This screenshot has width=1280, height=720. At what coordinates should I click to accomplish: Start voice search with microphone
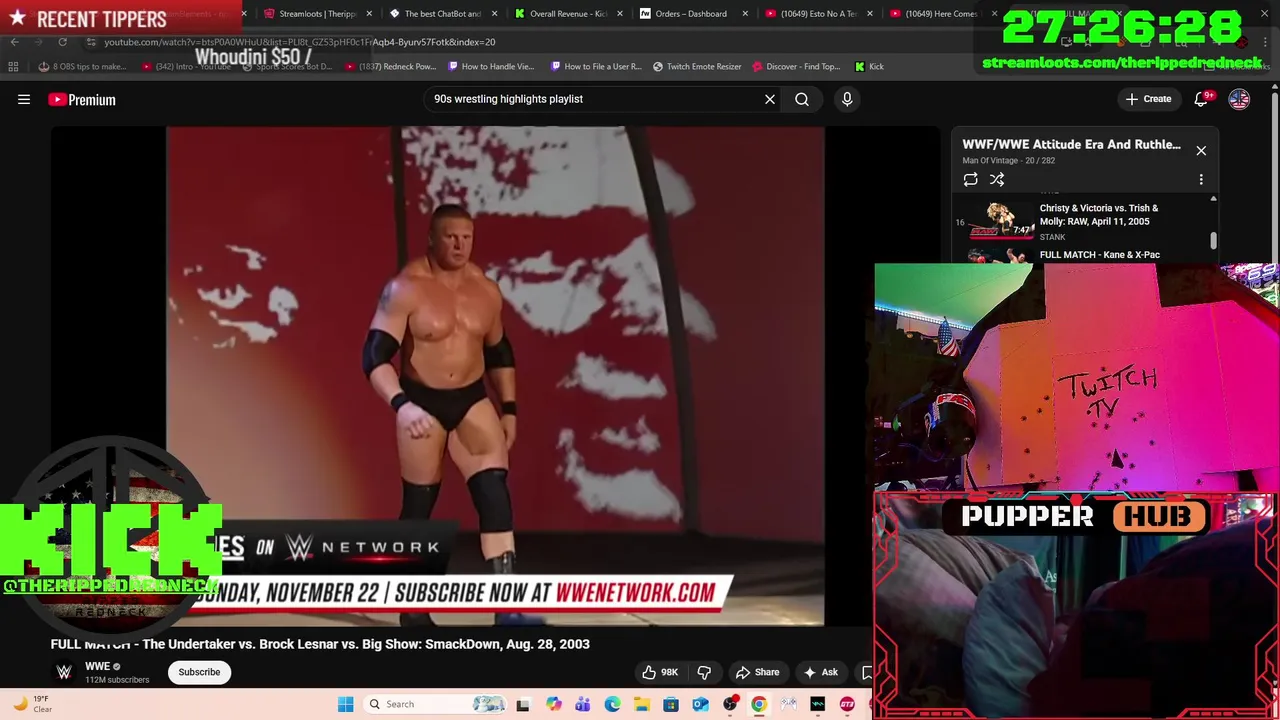[847, 99]
